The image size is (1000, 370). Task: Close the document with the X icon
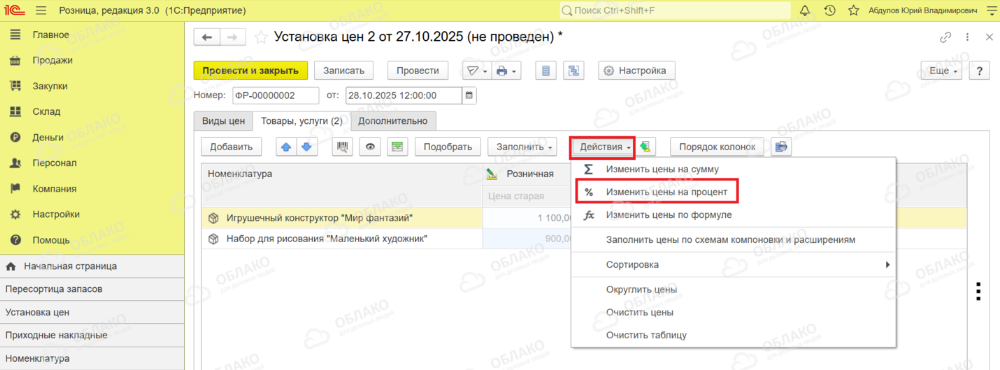point(988,37)
